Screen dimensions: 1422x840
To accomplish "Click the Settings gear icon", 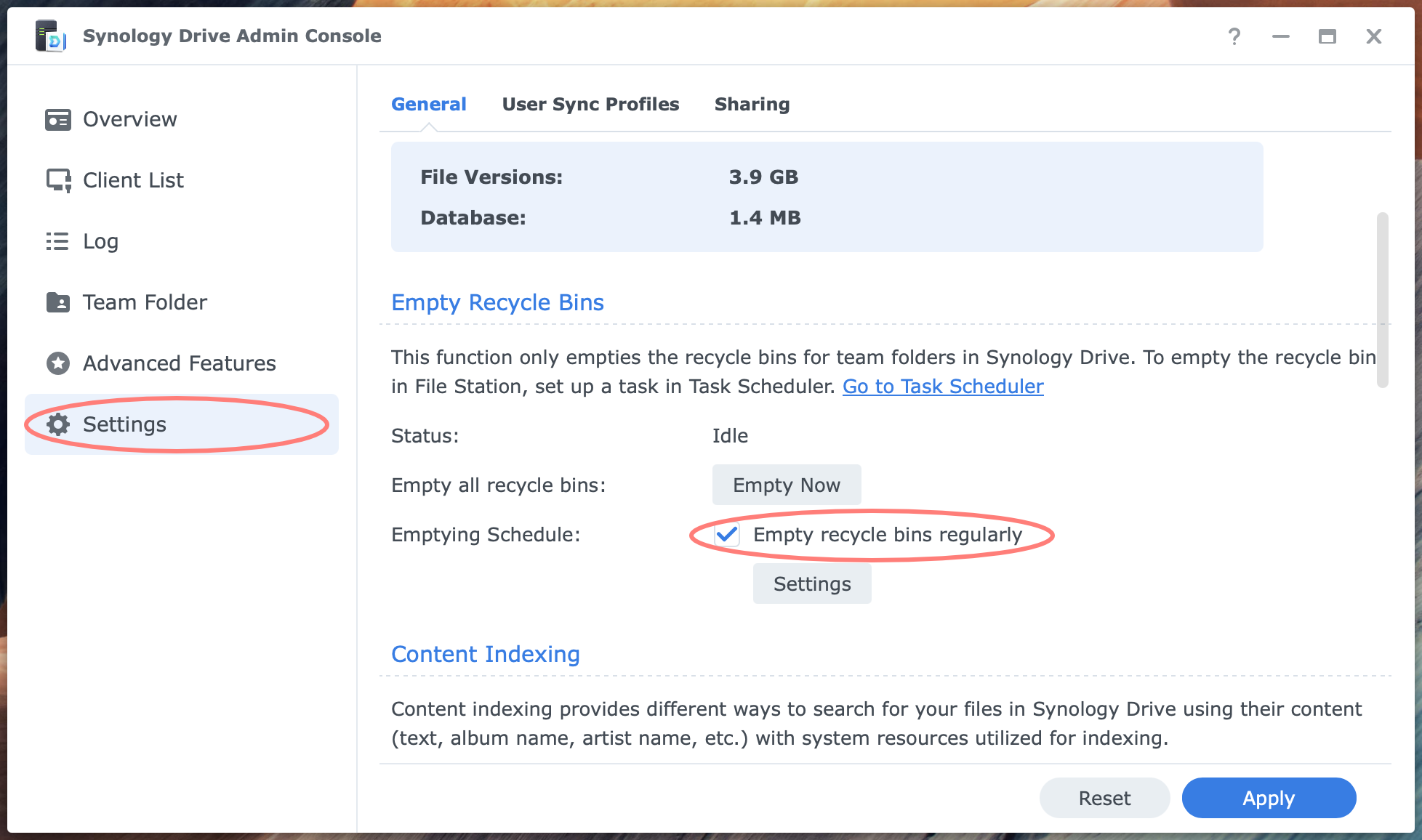I will pyautogui.click(x=58, y=424).
